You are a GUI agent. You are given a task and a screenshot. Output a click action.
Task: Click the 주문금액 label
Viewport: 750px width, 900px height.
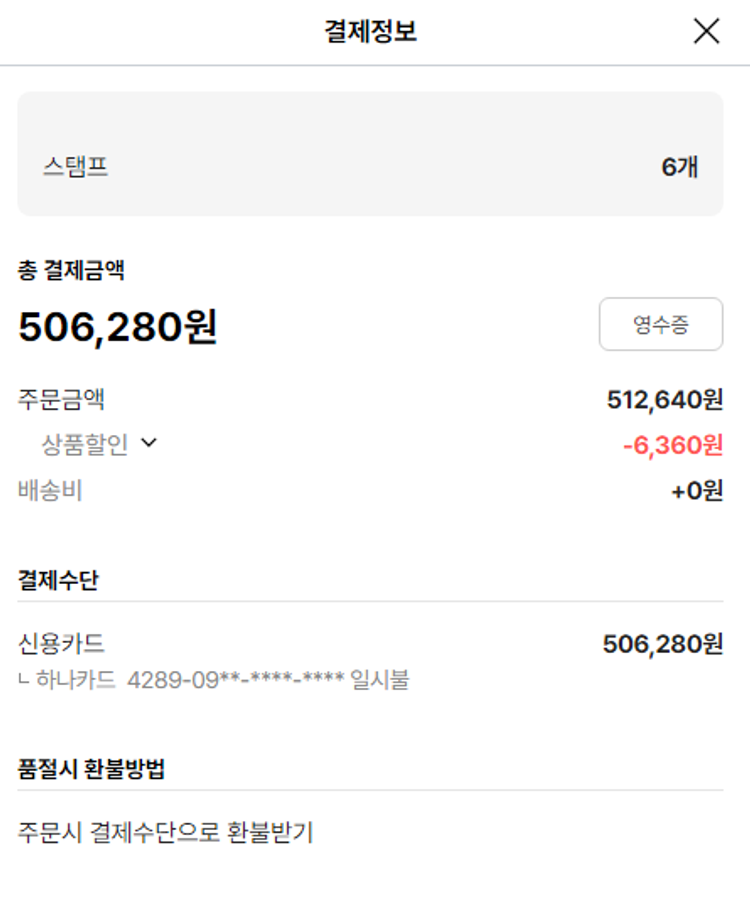pos(61,400)
